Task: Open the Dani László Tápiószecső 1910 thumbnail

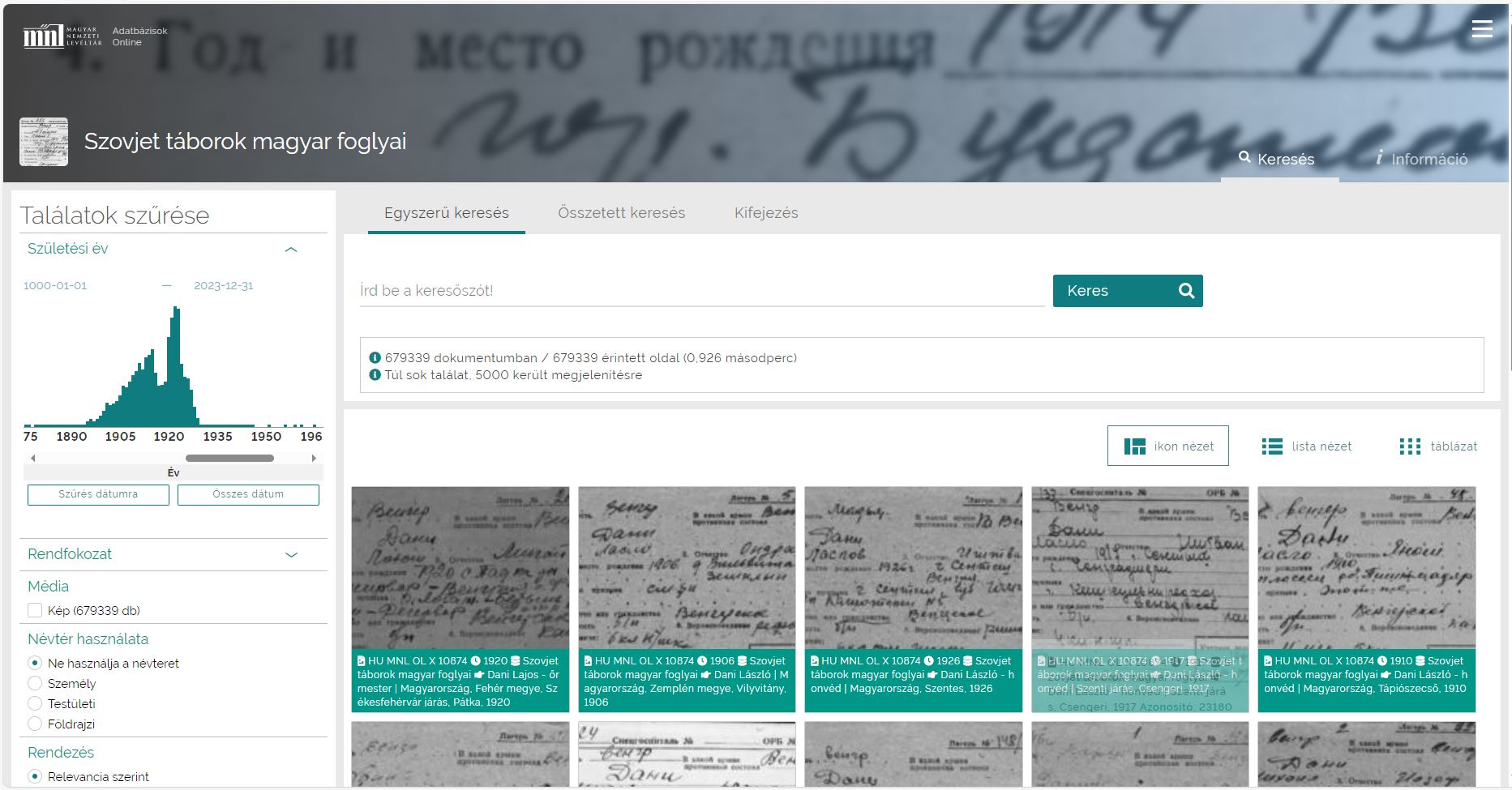Action: tap(1367, 568)
